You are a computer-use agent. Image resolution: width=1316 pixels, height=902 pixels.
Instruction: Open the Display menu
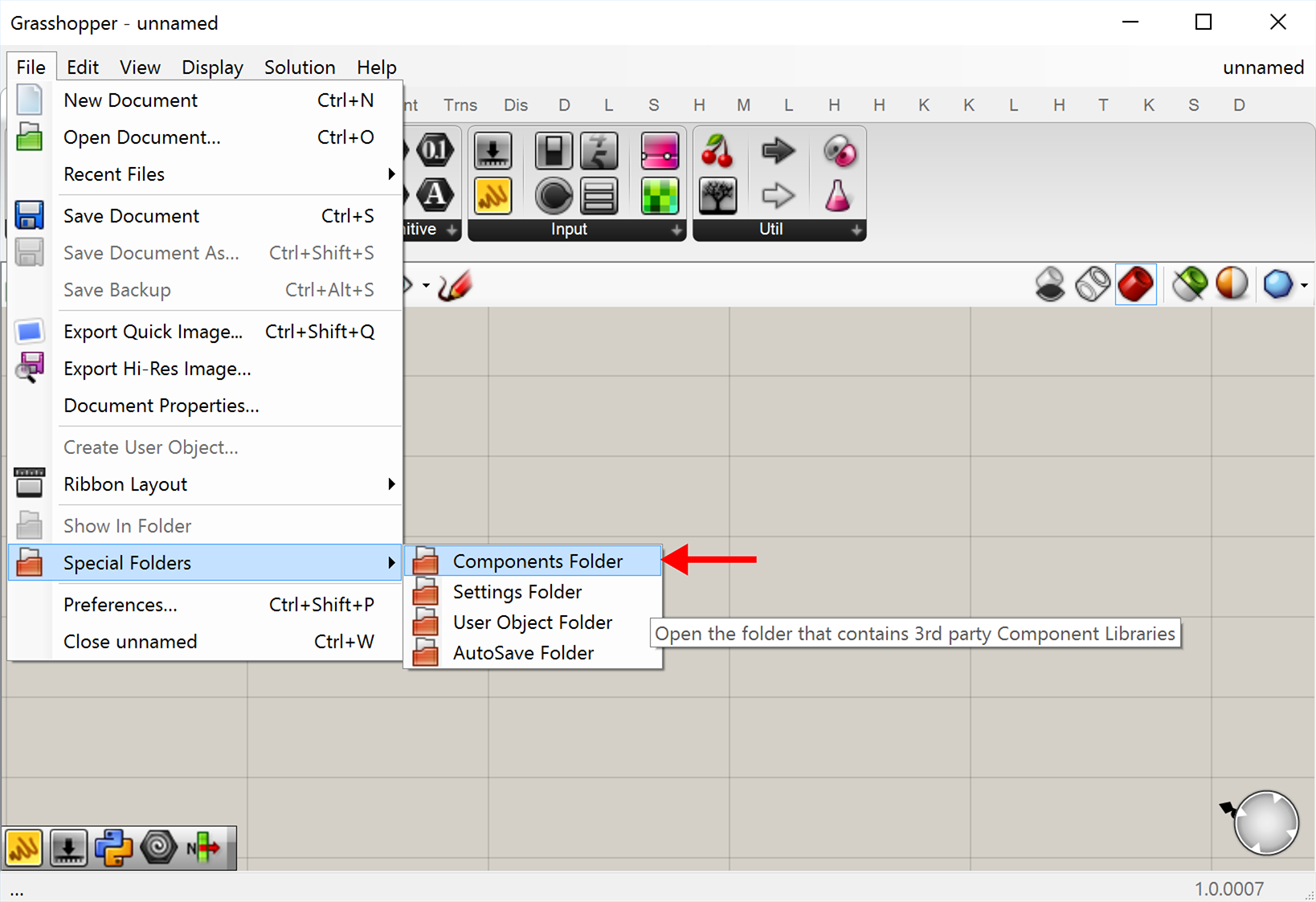coord(212,67)
